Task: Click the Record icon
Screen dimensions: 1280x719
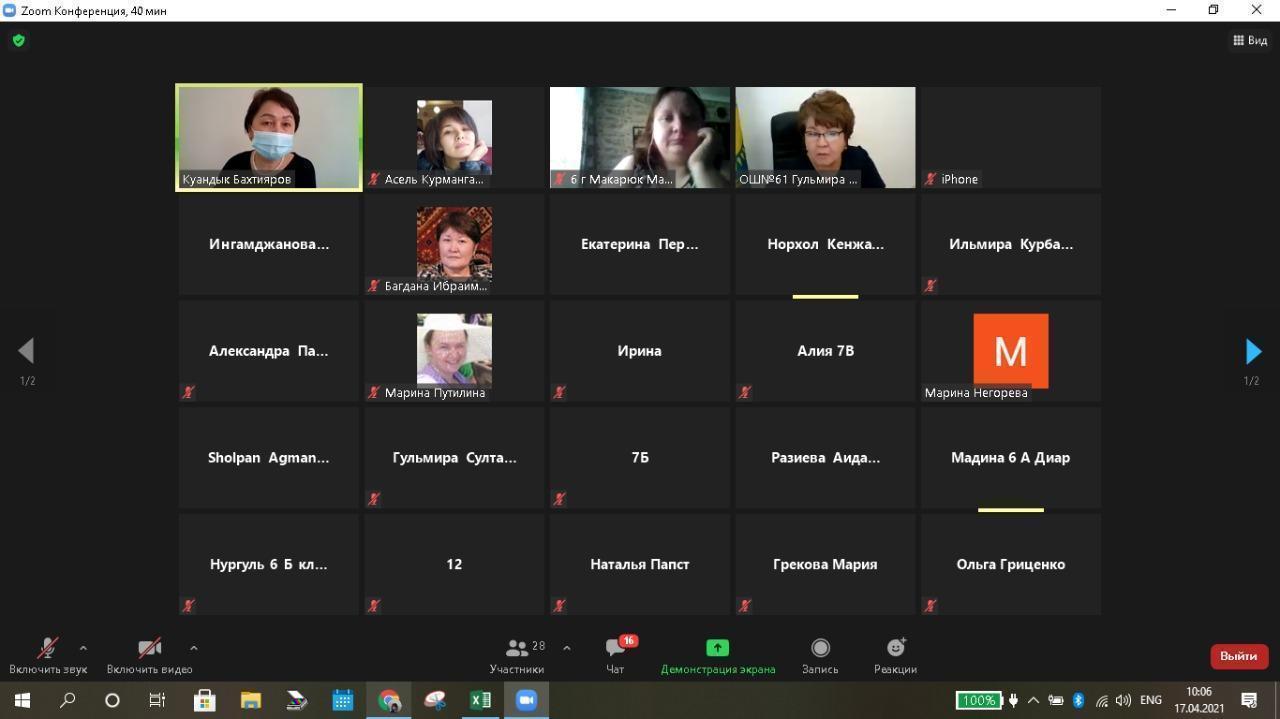Action: (x=820, y=649)
